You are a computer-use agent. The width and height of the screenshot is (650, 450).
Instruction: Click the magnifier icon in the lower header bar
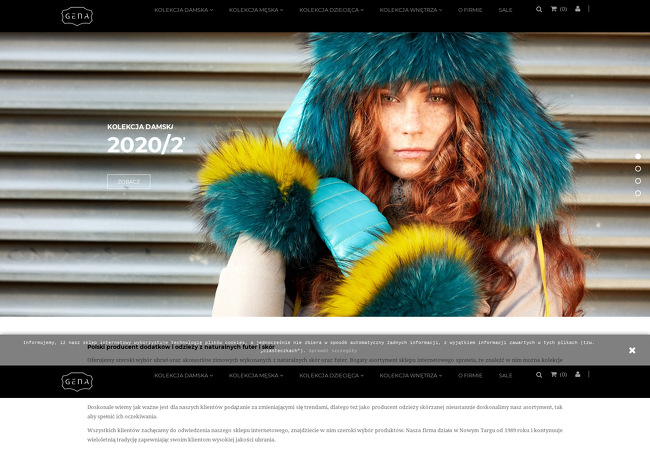539,375
